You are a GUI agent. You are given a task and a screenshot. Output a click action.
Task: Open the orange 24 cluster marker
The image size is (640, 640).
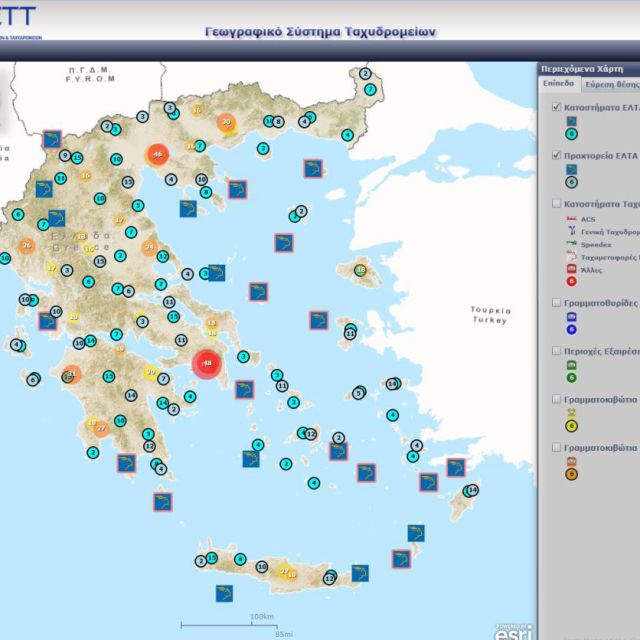[149, 247]
